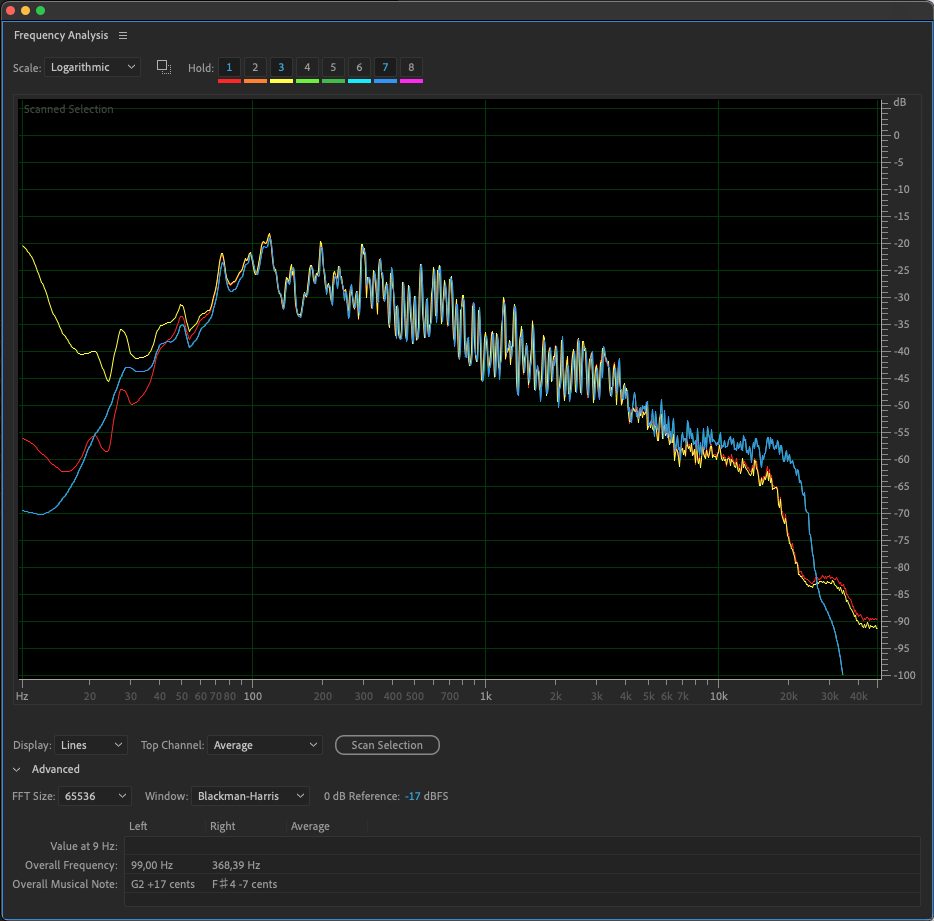Open the Top Channel Average dropdown
The image size is (934, 921).
pos(264,745)
